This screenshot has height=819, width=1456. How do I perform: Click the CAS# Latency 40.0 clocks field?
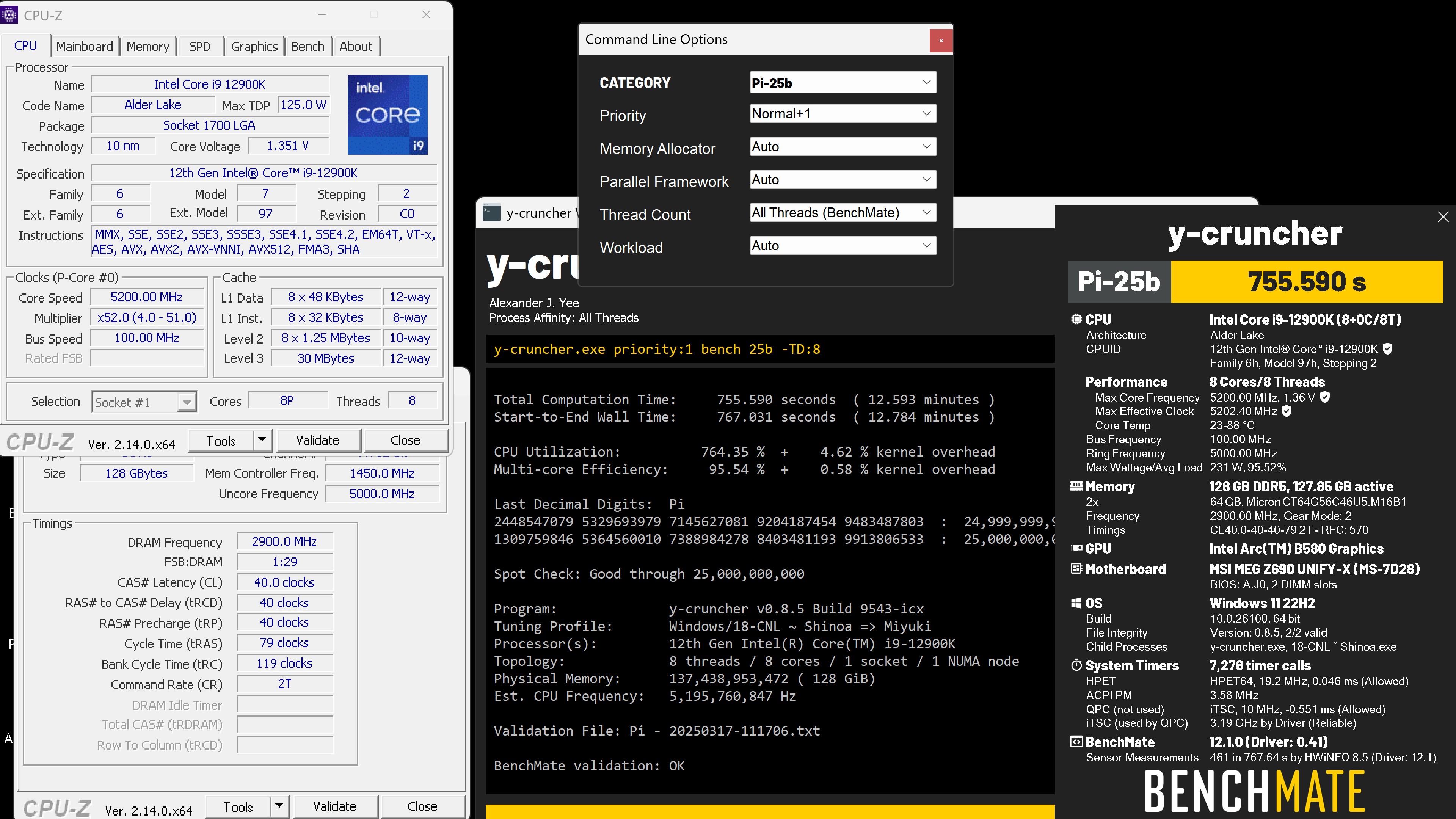click(x=284, y=582)
